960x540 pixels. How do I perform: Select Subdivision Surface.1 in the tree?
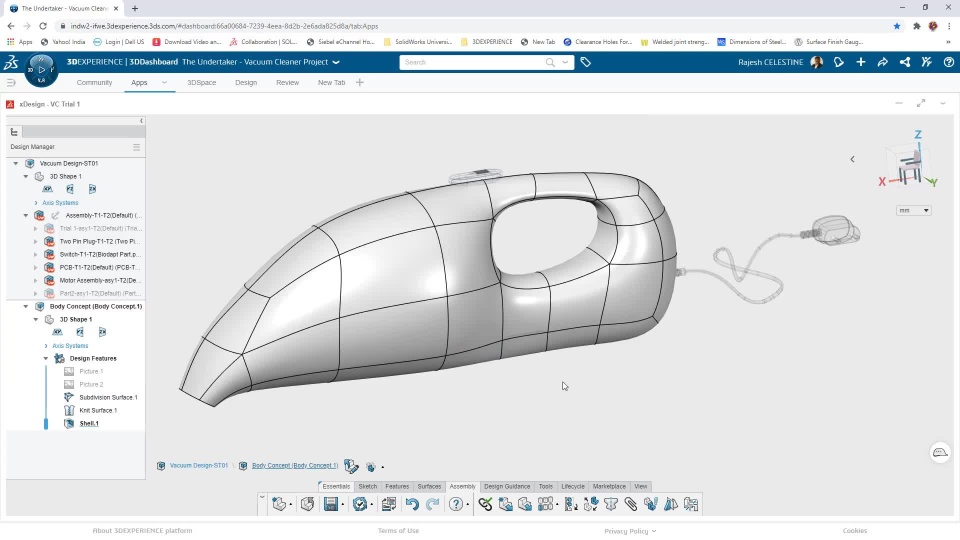(x=108, y=397)
